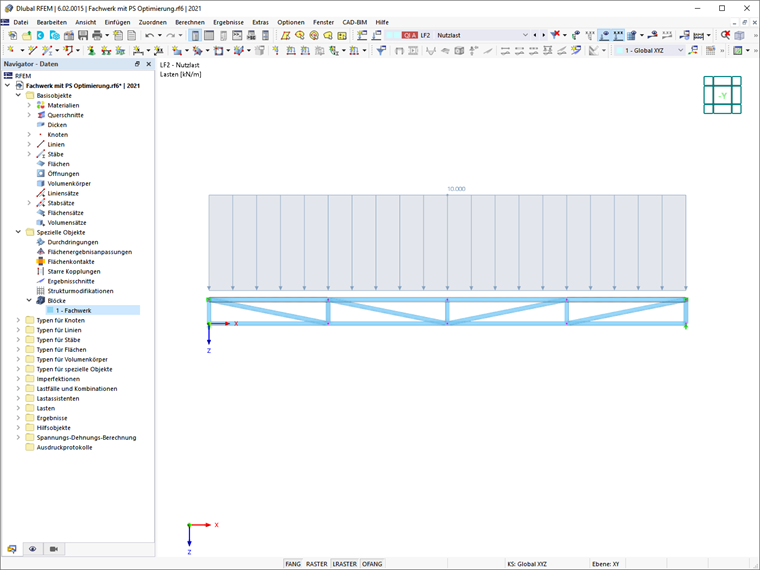The height and width of the screenshot is (570, 760).
Task: Open the Nutzlast load case dropdown
Action: tap(525, 35)
